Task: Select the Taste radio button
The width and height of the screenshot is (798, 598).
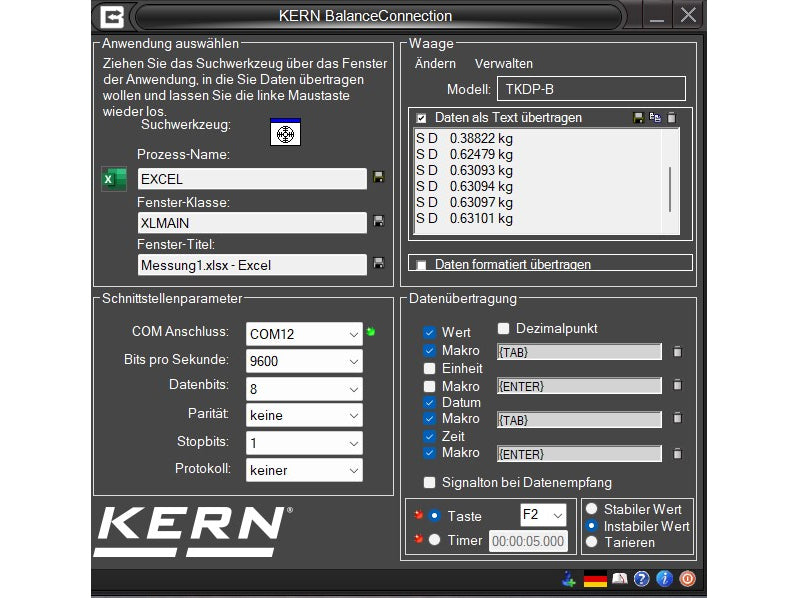Action: coord(435,516)
